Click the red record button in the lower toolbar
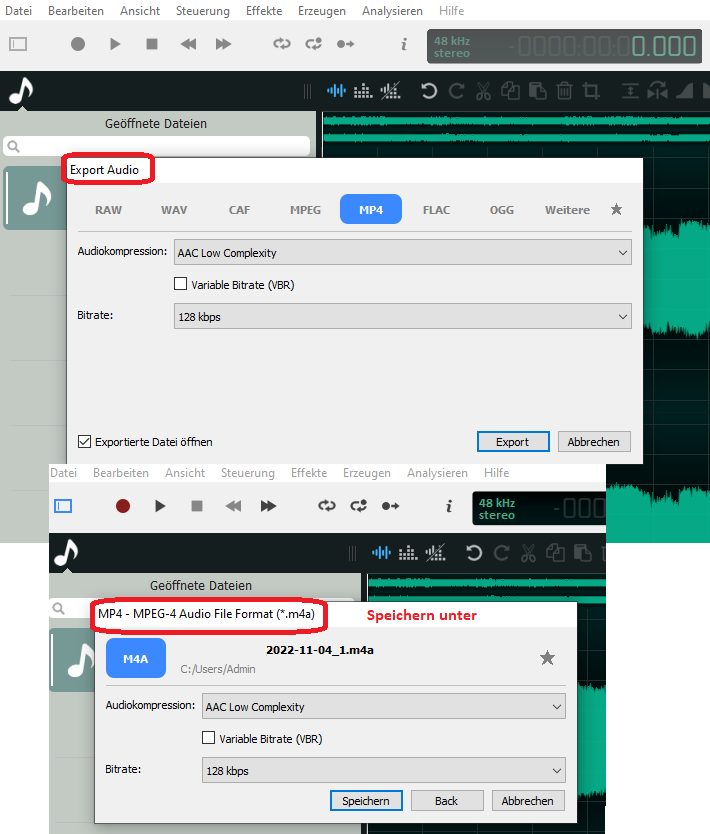Screen dimensions: 710x834 click(123, 506)
